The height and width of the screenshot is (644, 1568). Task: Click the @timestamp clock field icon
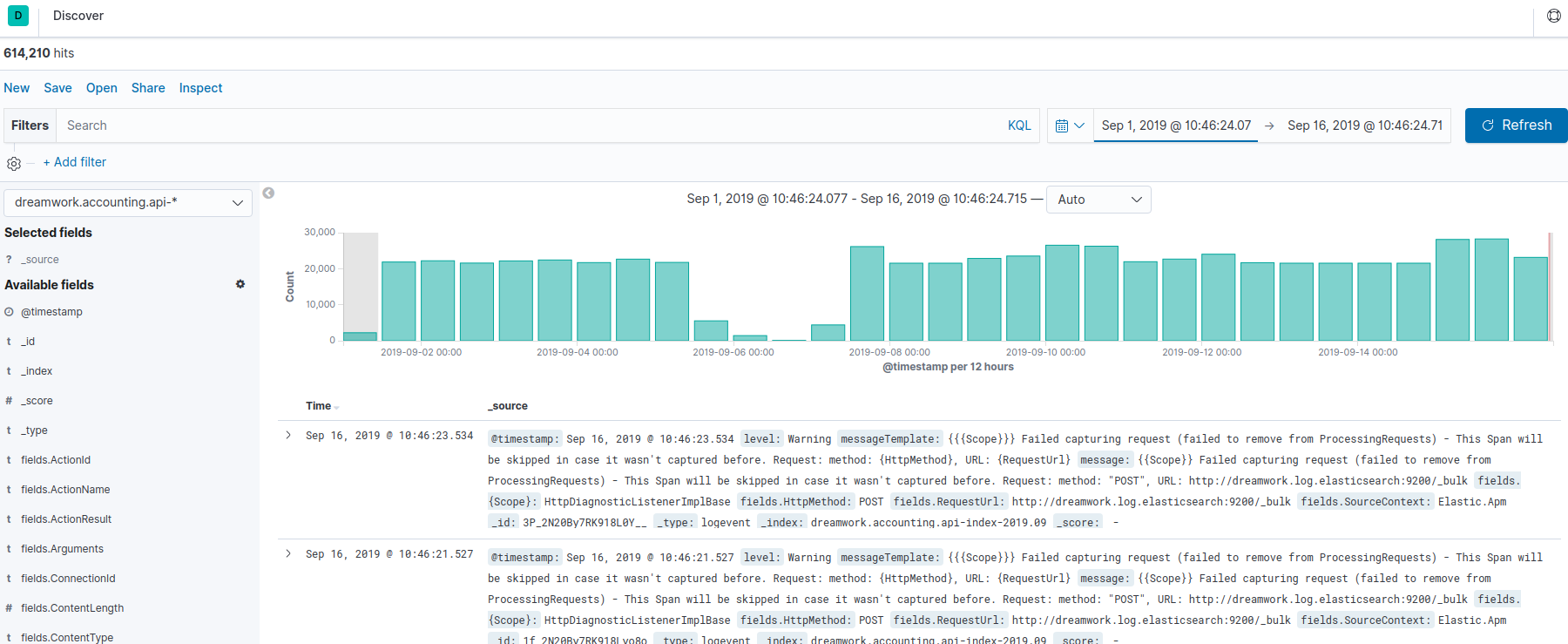[9, 312]
